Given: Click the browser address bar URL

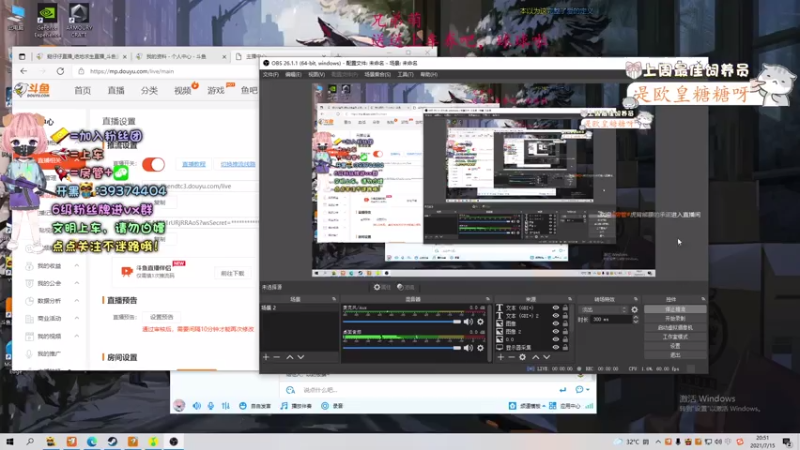Looking at the screenshot, I should [132, 71].
